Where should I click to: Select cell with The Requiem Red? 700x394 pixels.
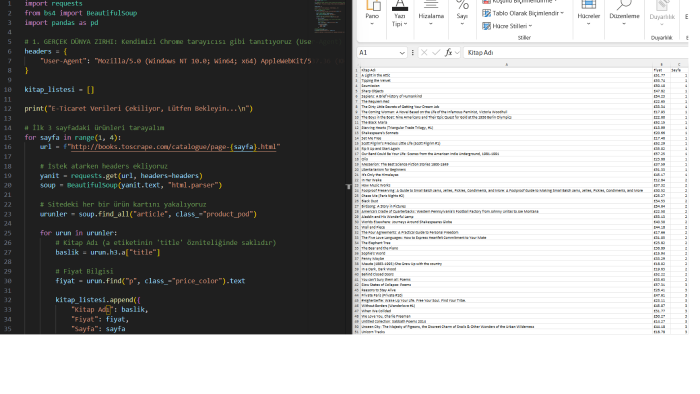506,101
